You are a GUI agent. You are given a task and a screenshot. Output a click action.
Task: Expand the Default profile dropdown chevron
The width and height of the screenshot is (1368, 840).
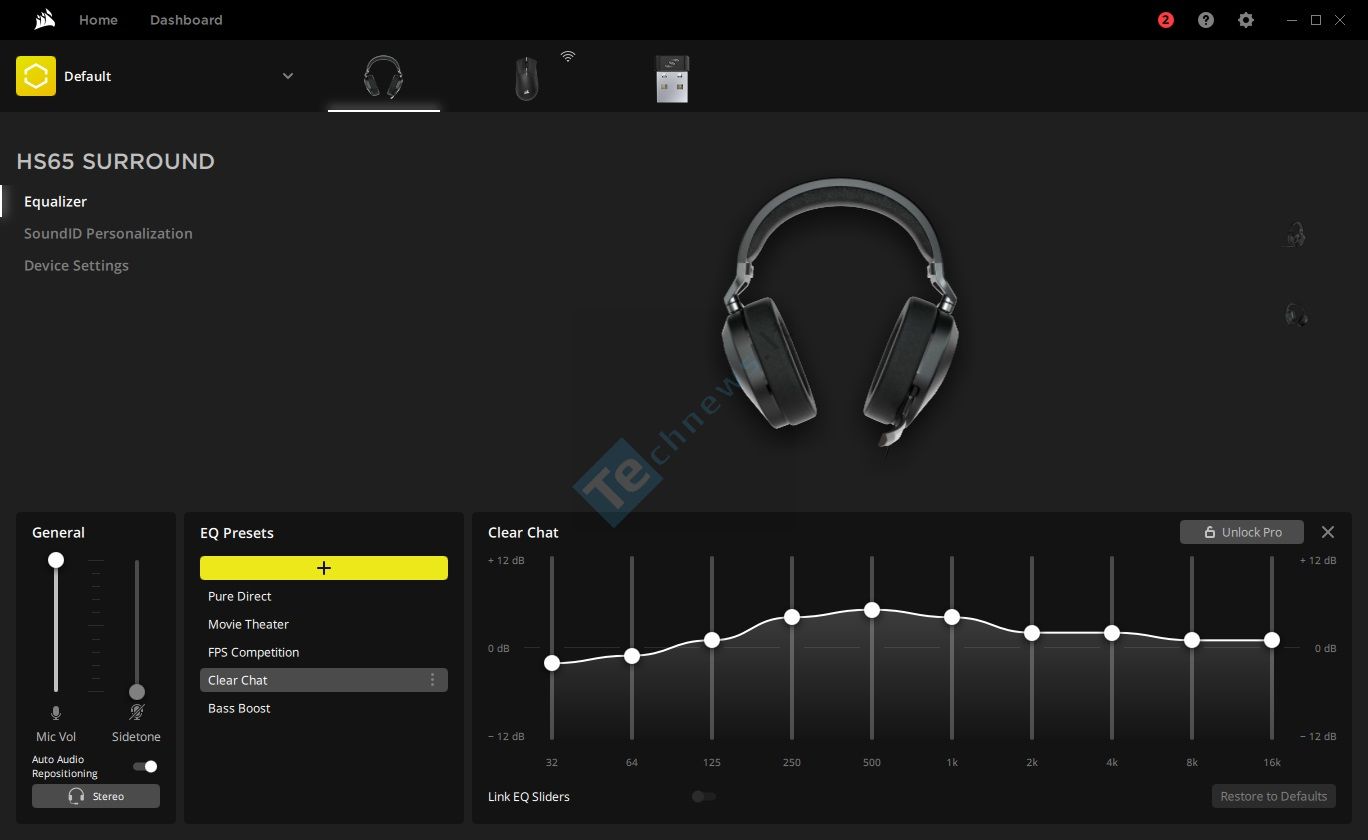point(288,76)
